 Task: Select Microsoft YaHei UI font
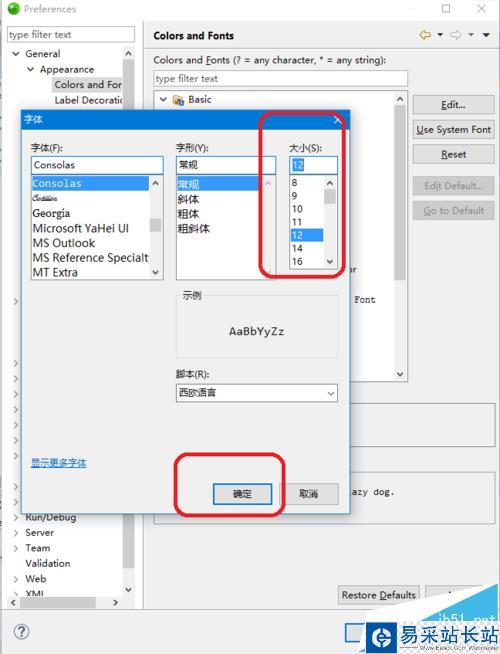pyautogui.click(x=80, y=229)
